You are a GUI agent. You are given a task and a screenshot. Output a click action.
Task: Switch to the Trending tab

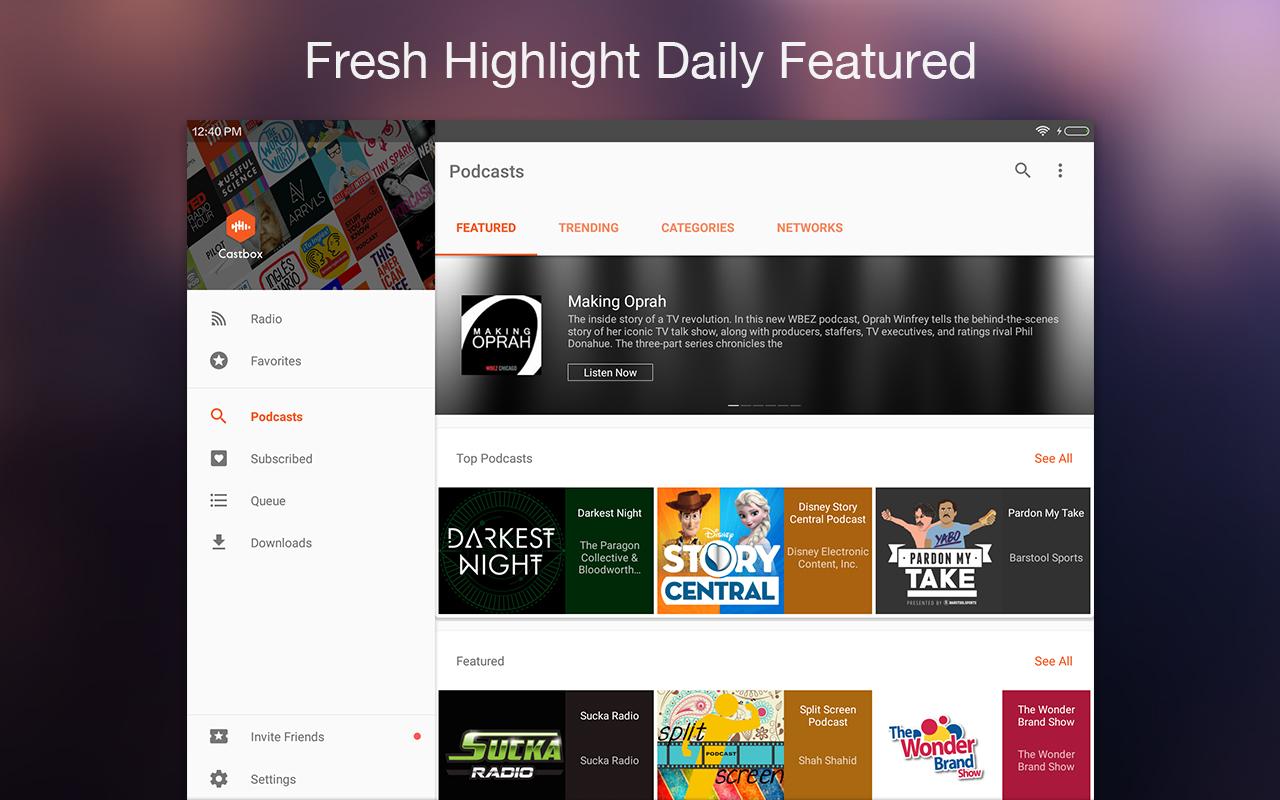pos(588,228)
